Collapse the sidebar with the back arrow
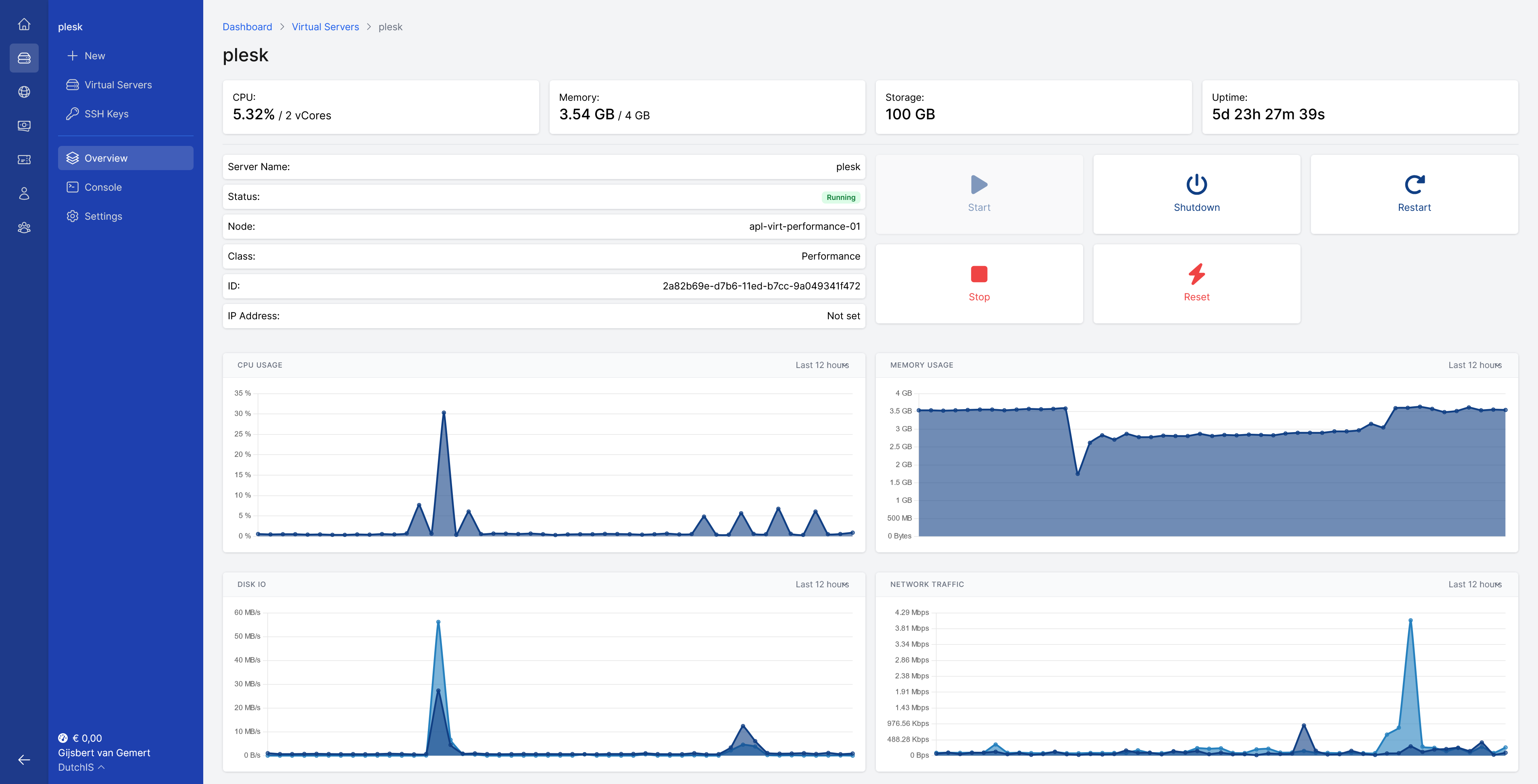The image size is (1538, 784). [x=24, y=759]
